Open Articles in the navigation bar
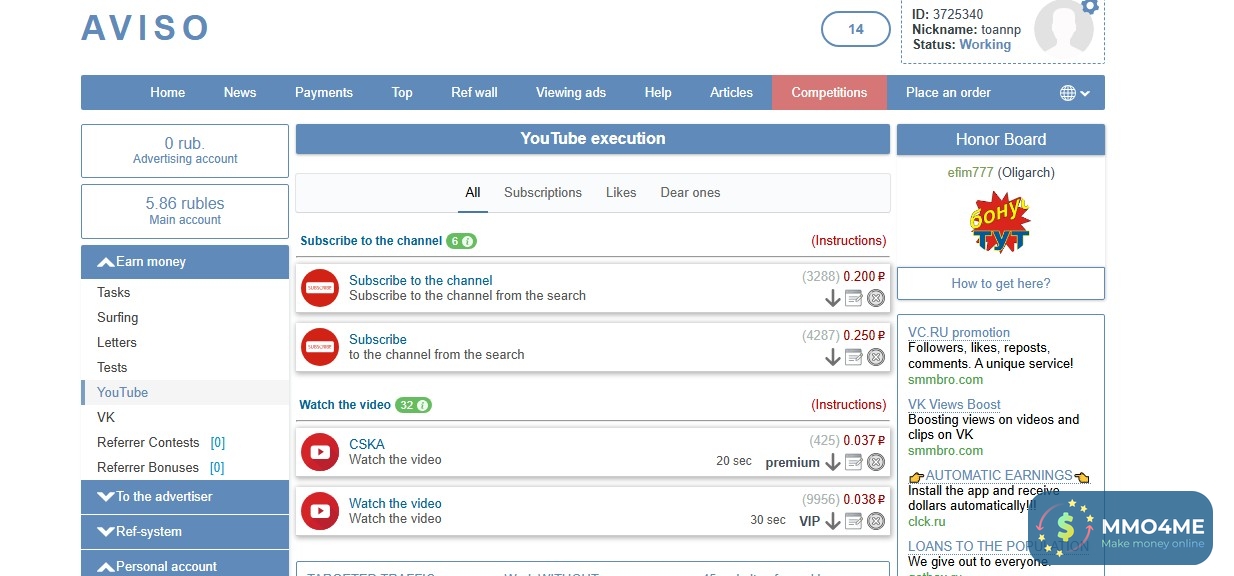This screenshot has width=1234, height=576. point(731,92)
